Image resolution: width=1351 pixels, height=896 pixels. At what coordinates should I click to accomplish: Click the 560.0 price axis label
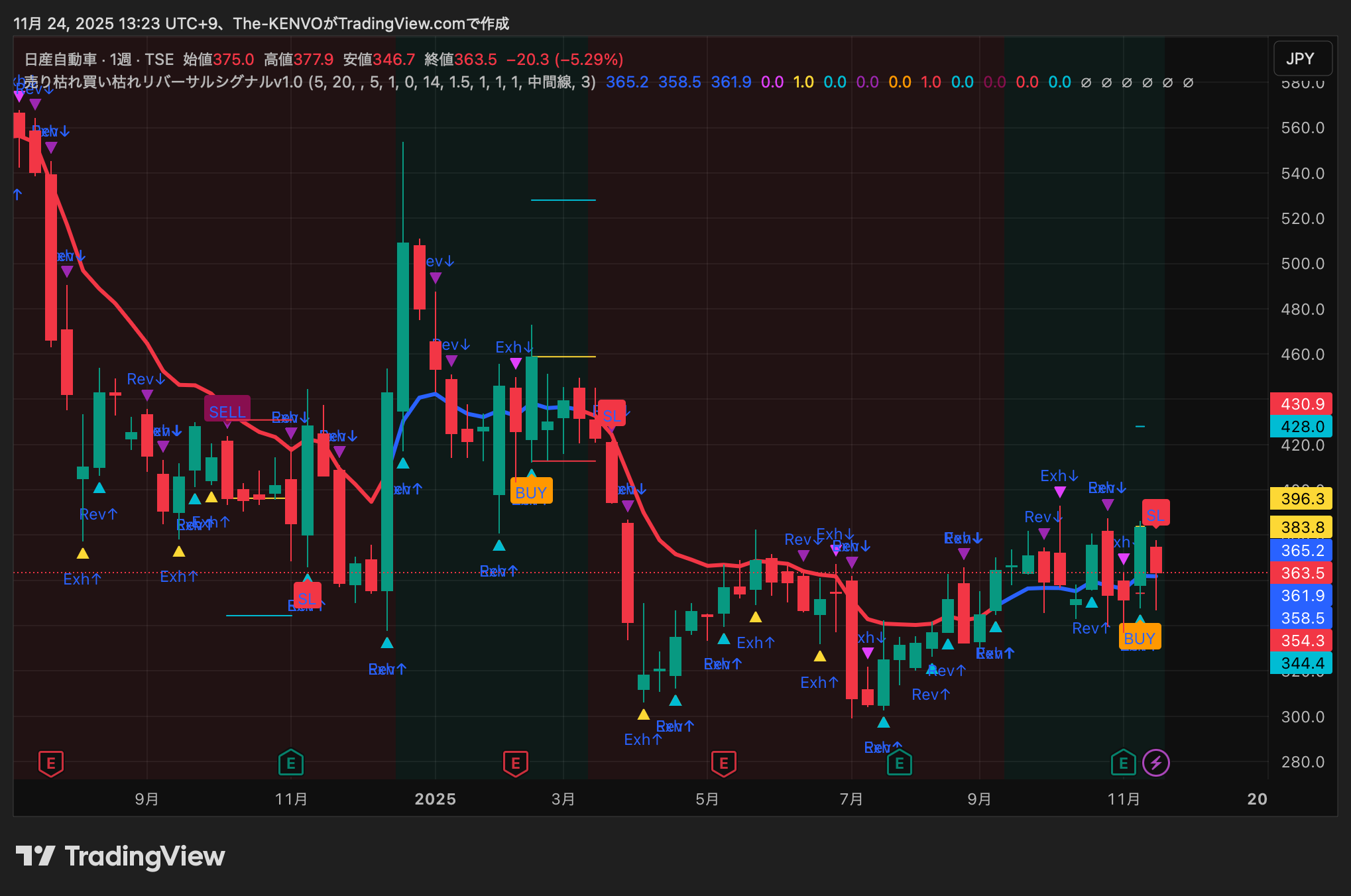(x=1302, y=128)
